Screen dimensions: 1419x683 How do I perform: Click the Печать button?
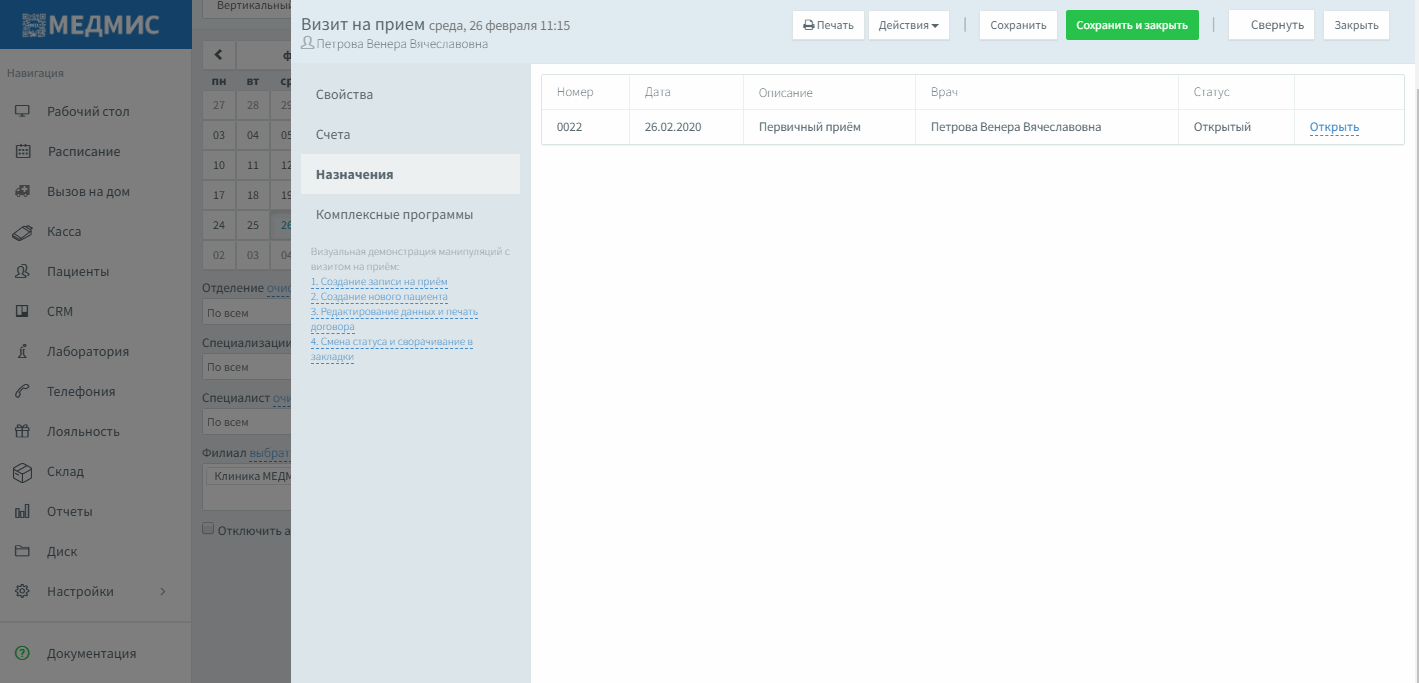tap(828, 25)
